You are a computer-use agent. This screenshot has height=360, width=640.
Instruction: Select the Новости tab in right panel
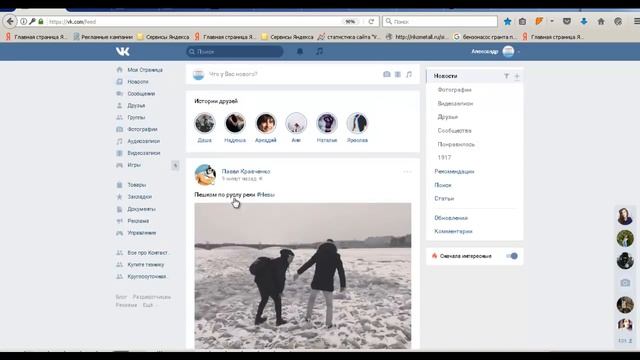(445, 76)
